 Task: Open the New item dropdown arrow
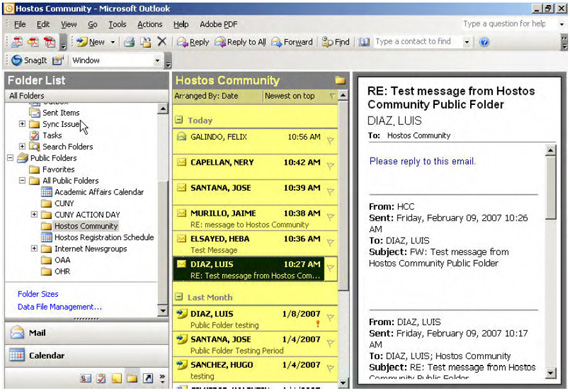click(113, 42)
